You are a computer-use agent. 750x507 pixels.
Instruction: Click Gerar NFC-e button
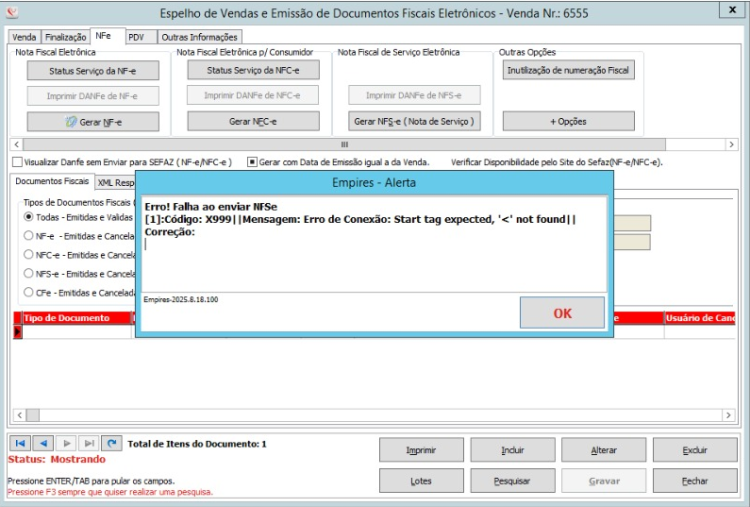(x=253, y=121)
